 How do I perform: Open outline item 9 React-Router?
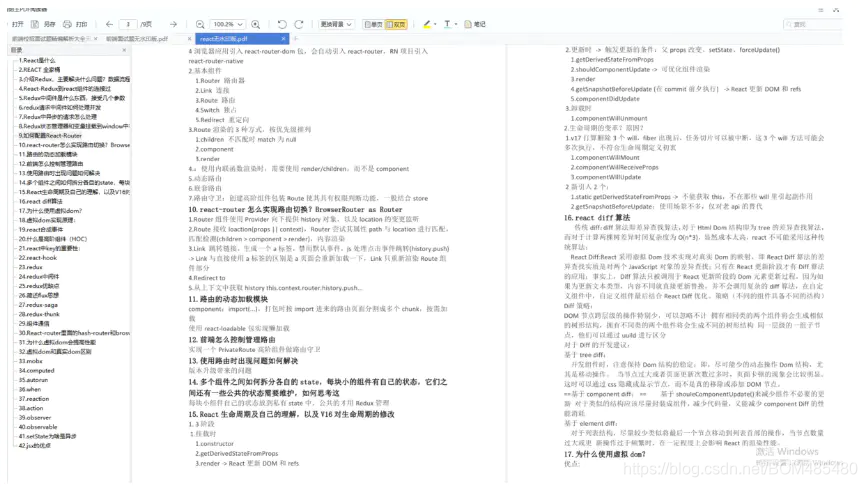point(50,135)
